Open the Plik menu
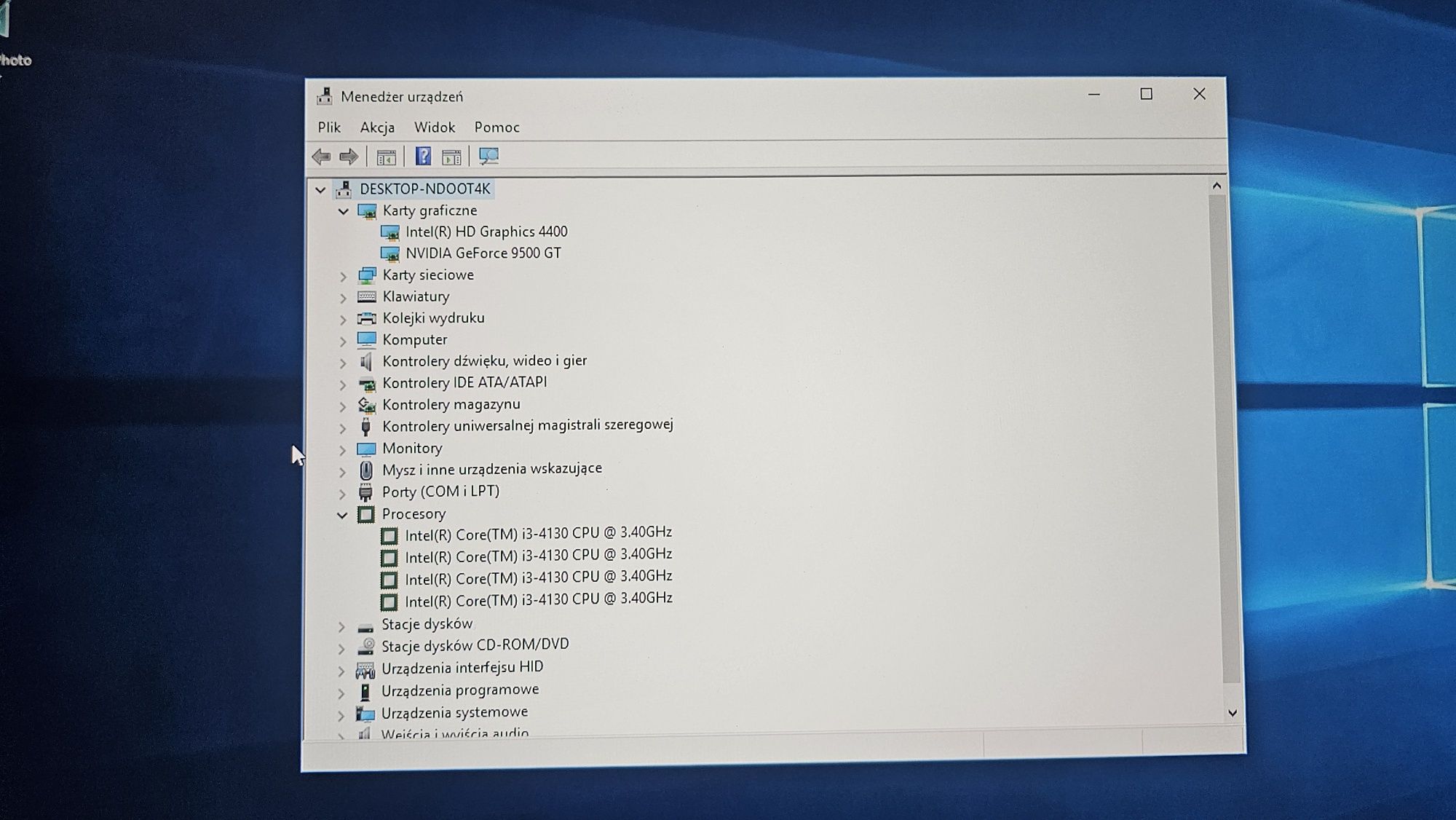The width and height of the screenshot is (1456, 820). click(x=329, y=127)
